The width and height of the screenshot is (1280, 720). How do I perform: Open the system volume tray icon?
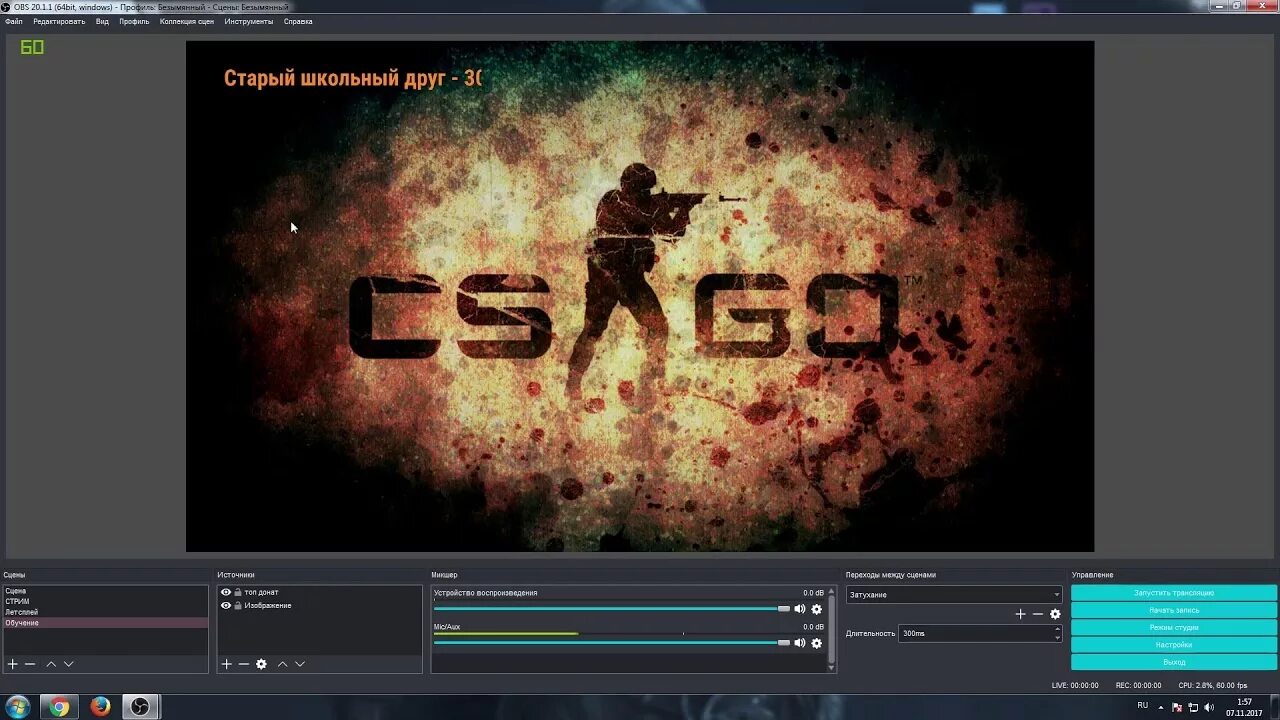tap(1209, 707)
